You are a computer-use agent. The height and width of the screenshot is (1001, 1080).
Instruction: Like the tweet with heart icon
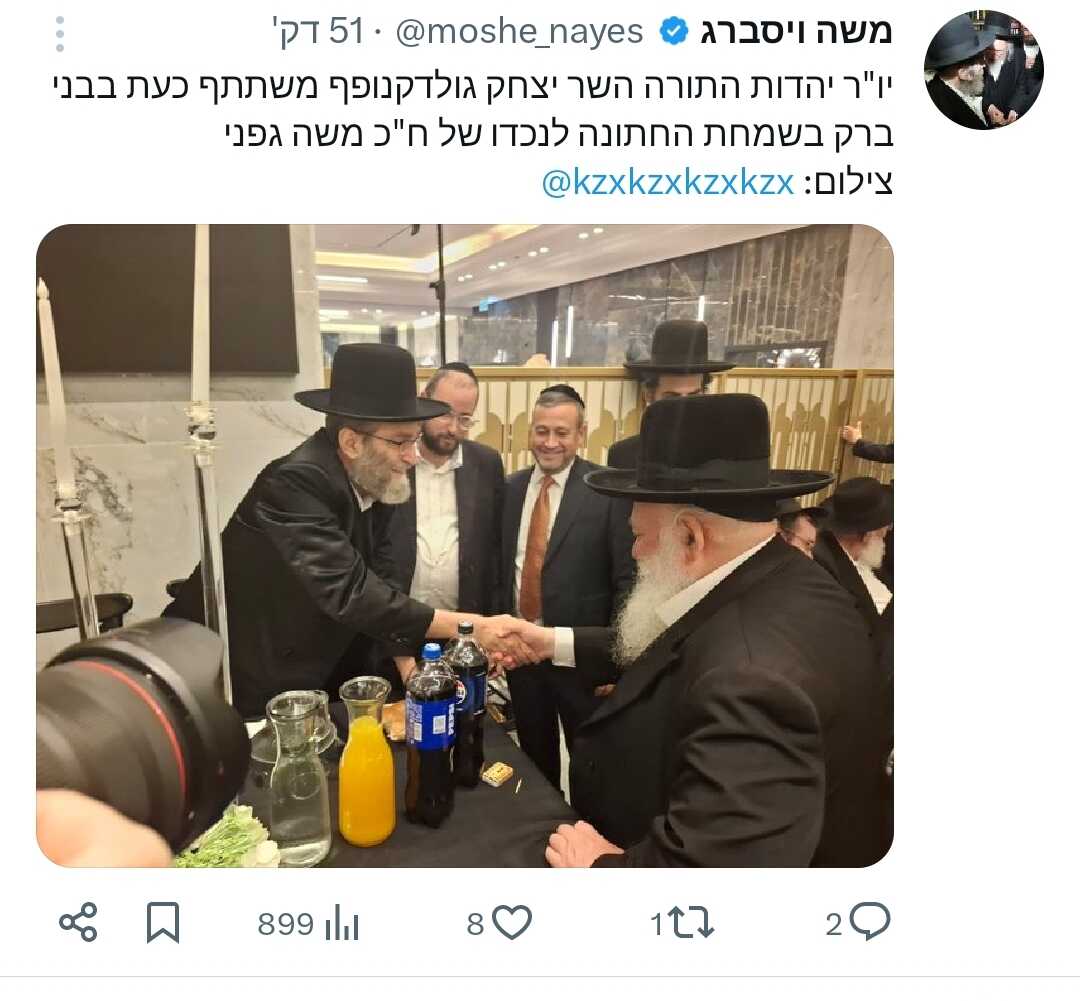pos(512,922)
